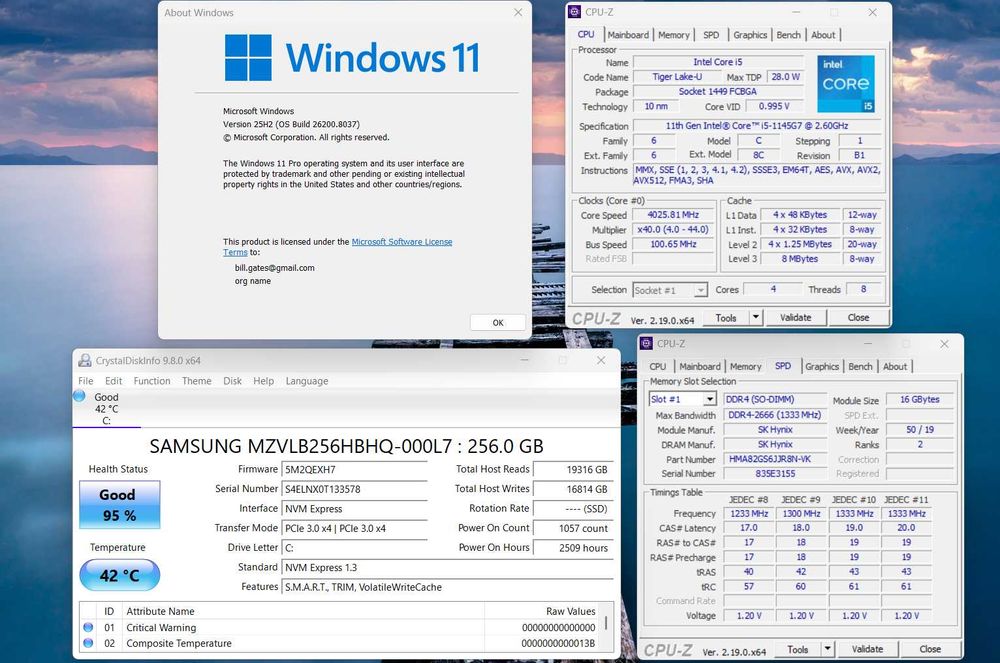The width and height of the screenshot is (1000, 663).
Task: Switch to About tab in upper CPU-Z
Action: pos(823,35)
